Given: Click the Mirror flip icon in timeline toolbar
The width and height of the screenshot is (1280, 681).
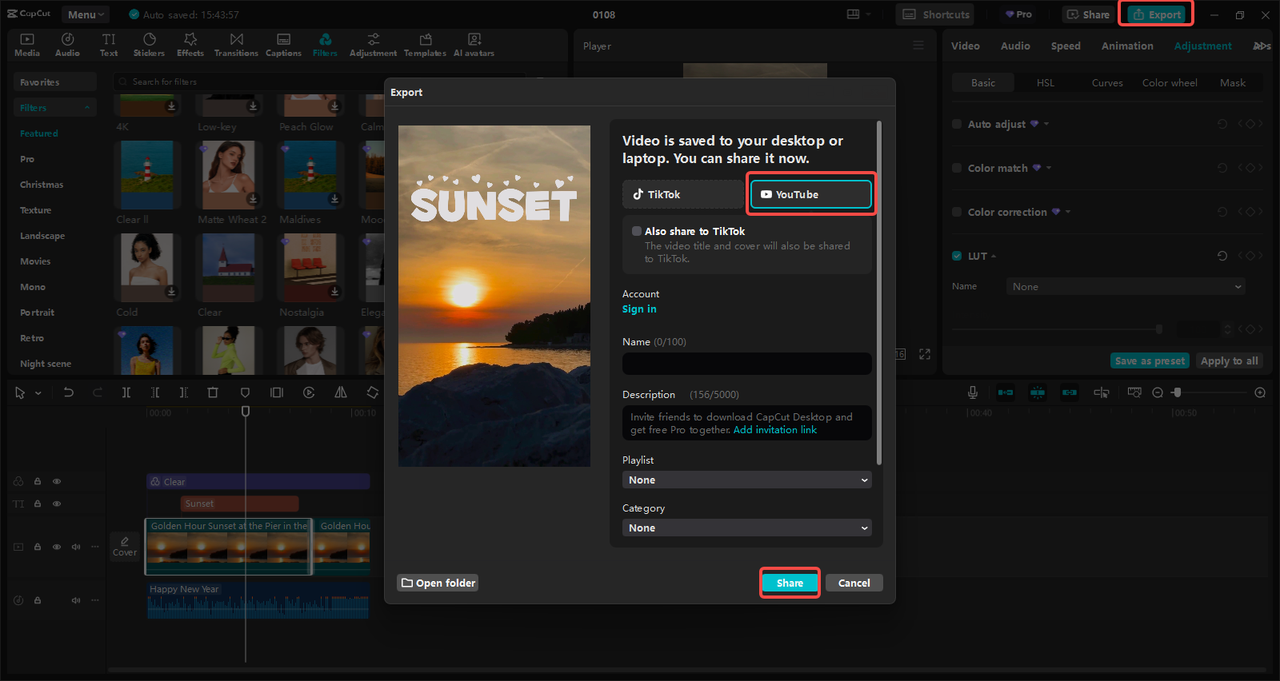Looking at the screenshot, I should click(x=341, y=393).
